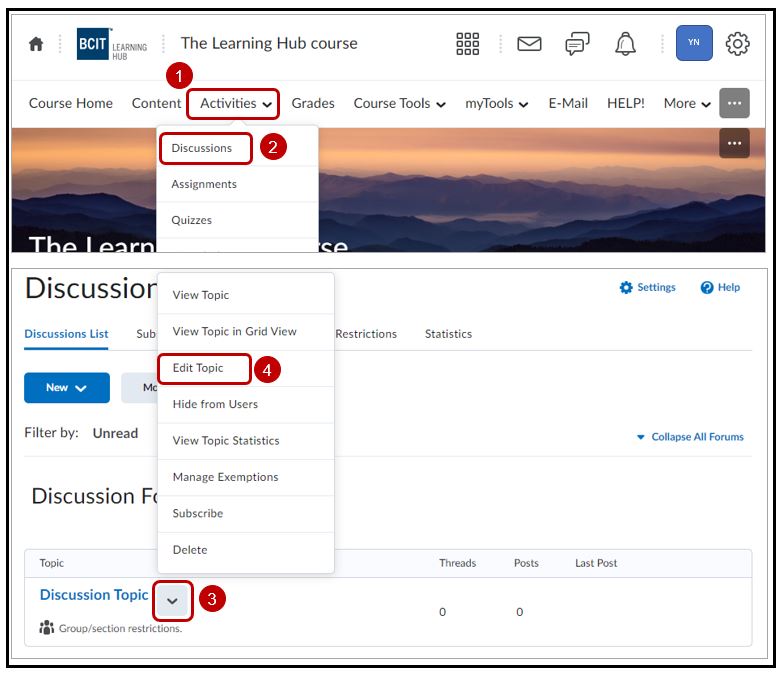Open the discussions Settings link
784x673 pixels.
(648, 288)
